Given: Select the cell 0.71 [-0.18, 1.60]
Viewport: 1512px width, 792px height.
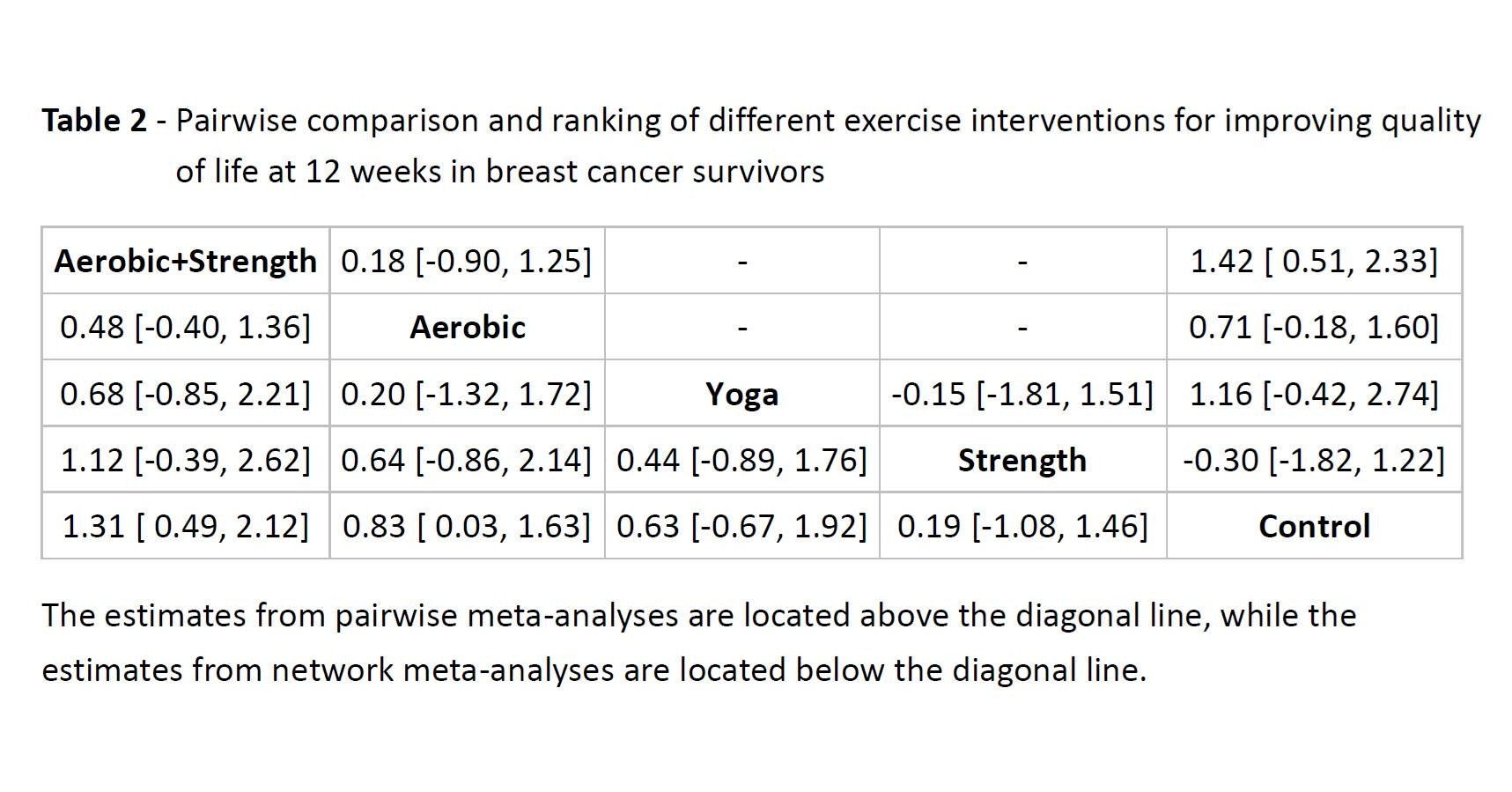Looking at the screenshot, I should 1314,328.
